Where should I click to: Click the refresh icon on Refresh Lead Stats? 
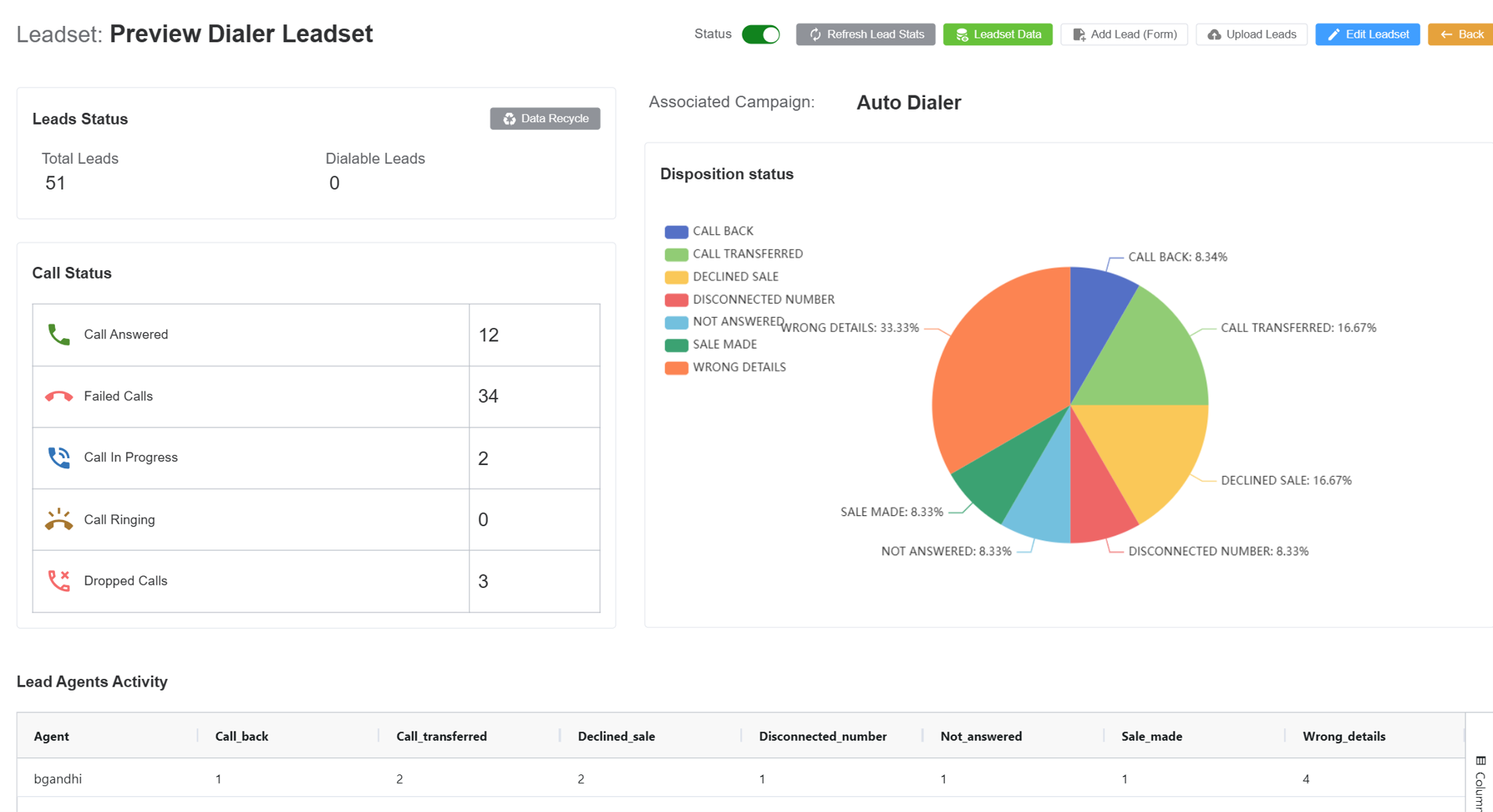pos(815,34)
